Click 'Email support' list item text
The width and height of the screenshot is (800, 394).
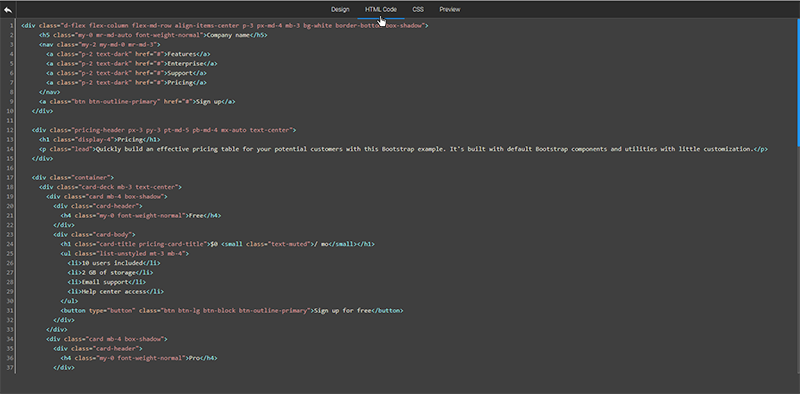click(104, 282)
